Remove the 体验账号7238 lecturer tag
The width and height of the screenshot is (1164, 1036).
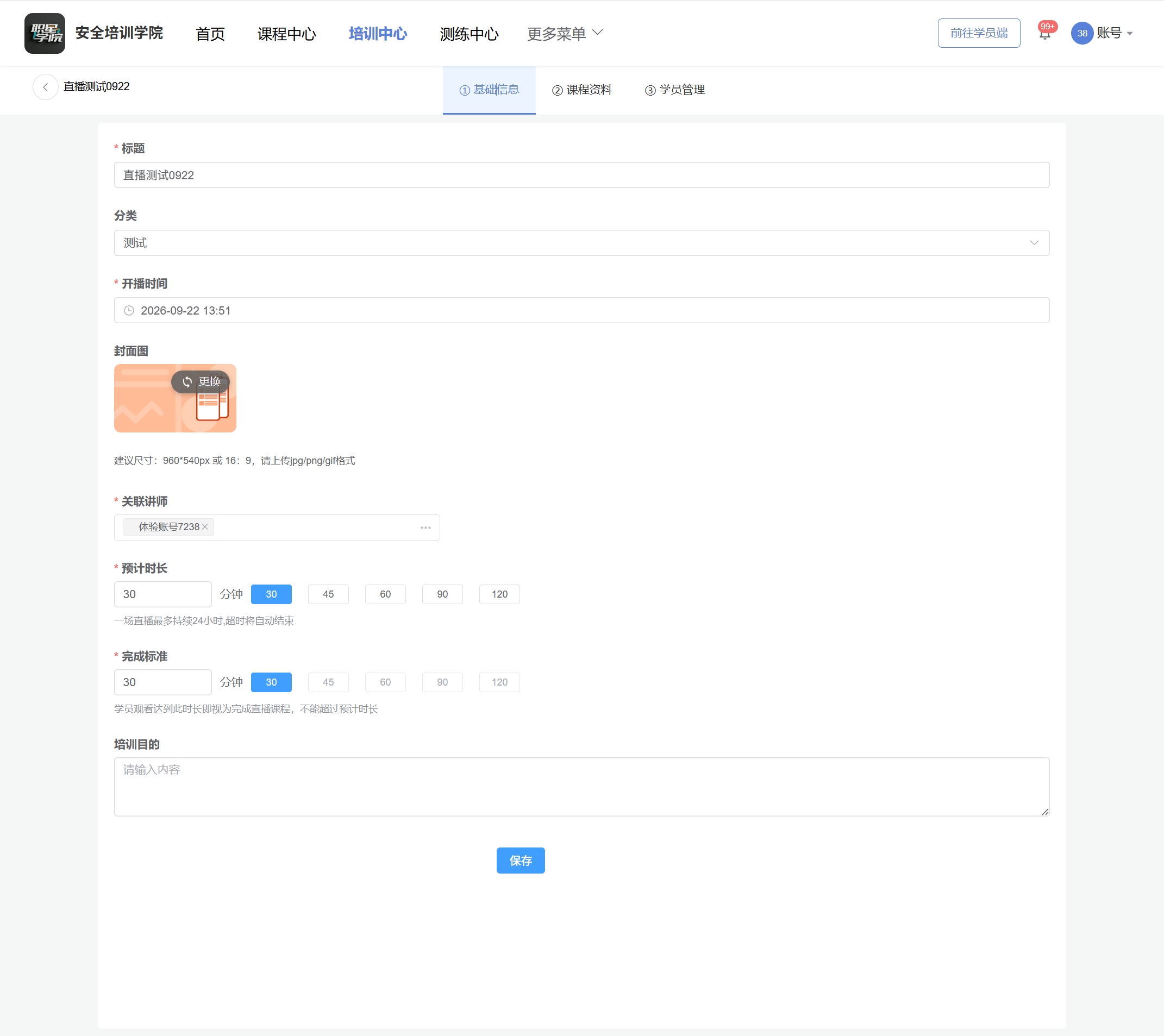205,527
